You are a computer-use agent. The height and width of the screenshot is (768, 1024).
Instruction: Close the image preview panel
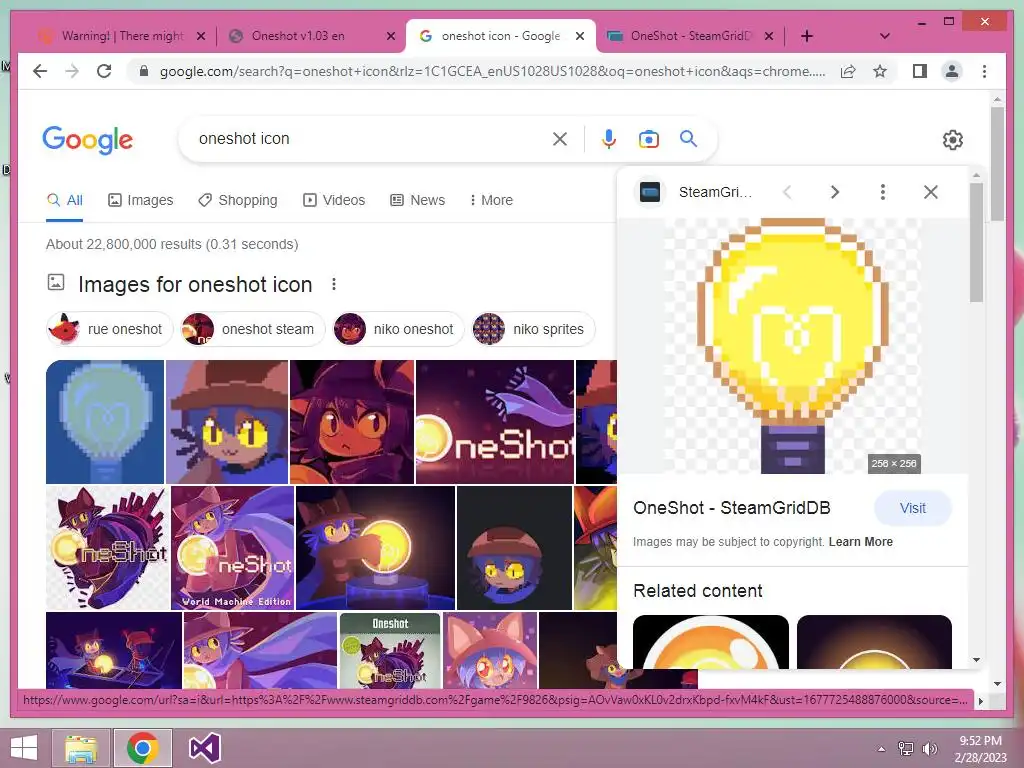(931, 192)
